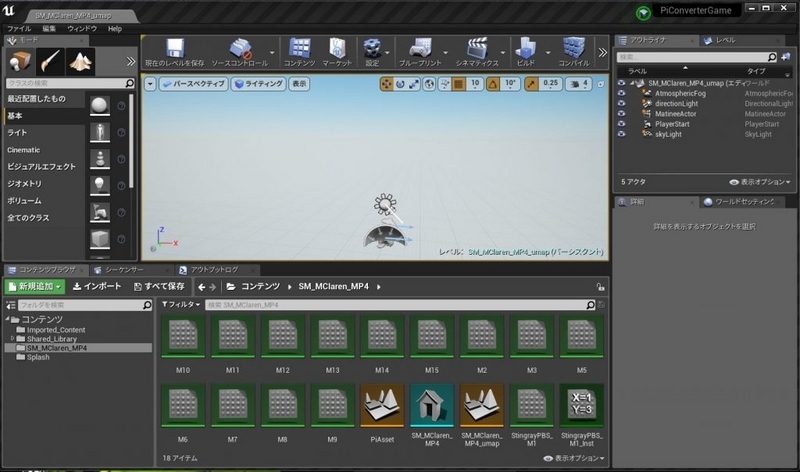Toggle visibility of MatineeActor
This screenshot has width=800, height=472.
(621, 114)
